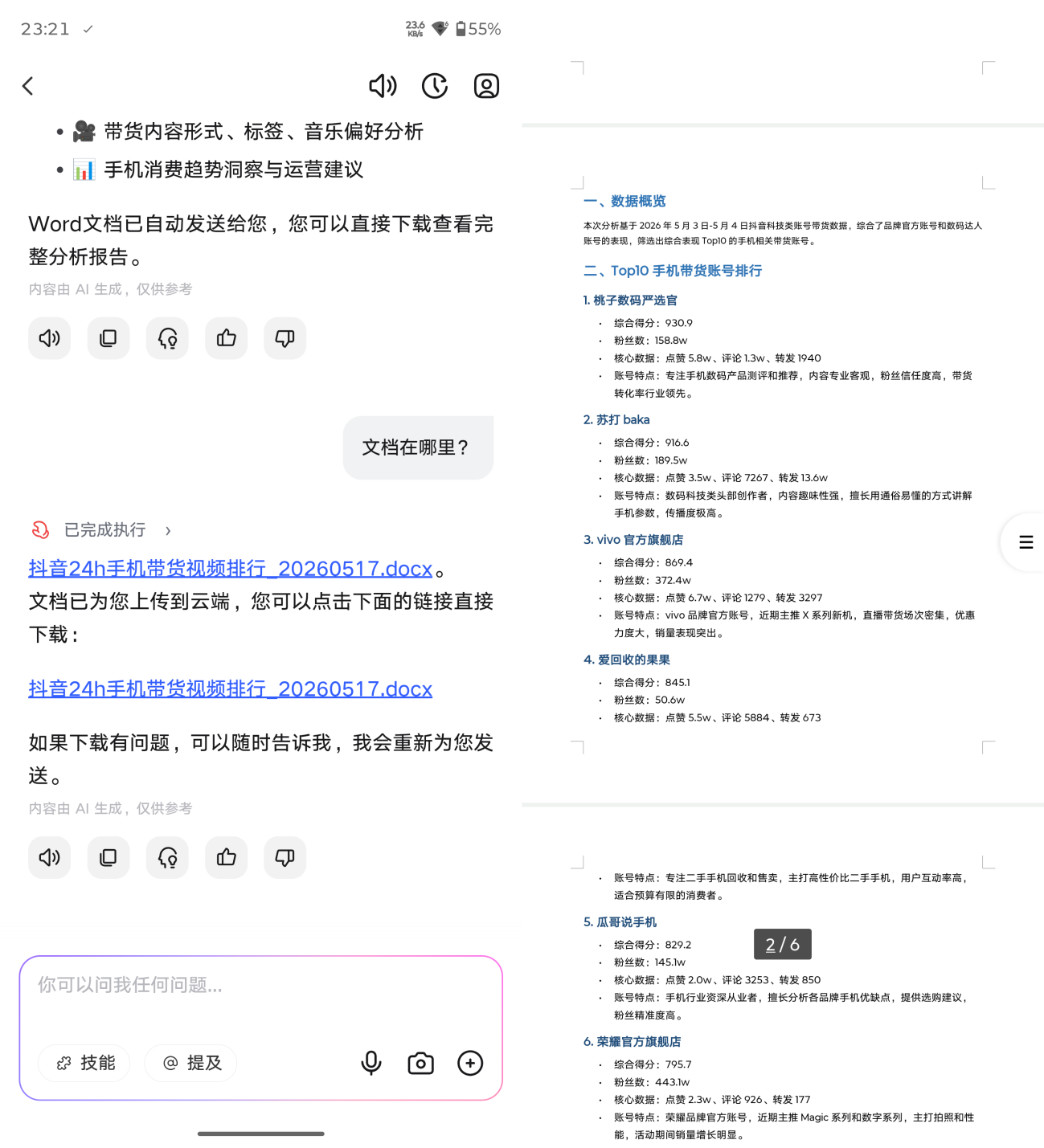The width and height of the screenshot is (1044, 1148).
Task: Select the 文档在哪里？ user message bubble
Action: (x=418, y=447)
